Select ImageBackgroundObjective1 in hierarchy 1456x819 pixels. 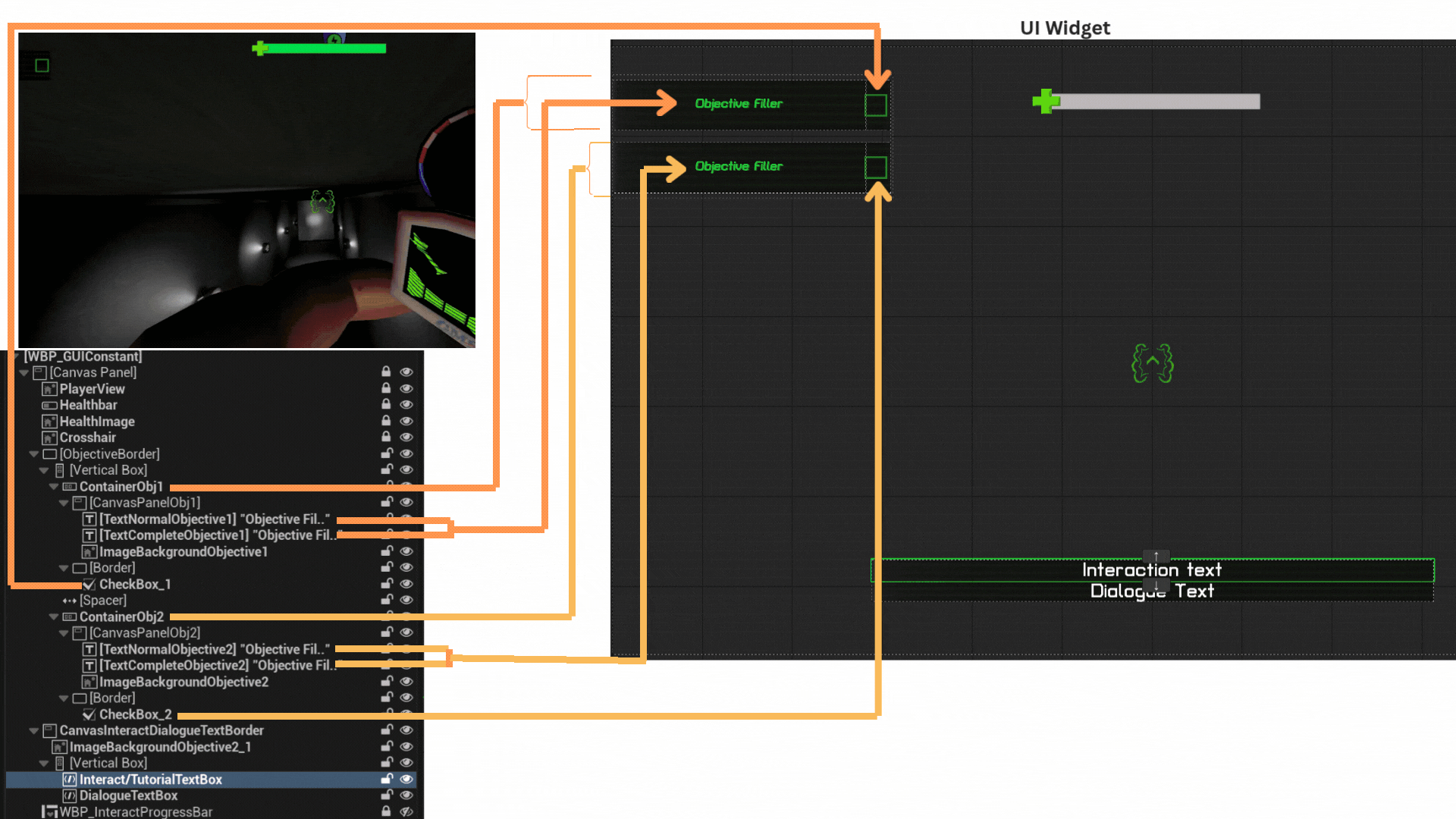(x=183, y=552)
